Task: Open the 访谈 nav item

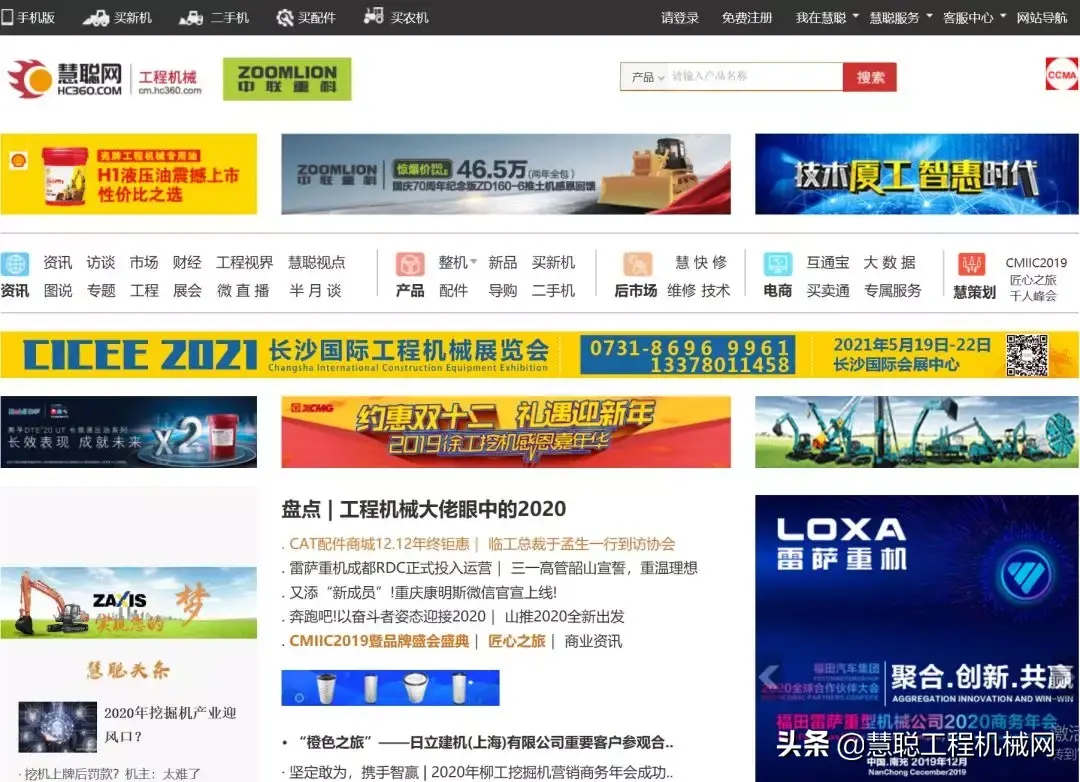Action: tap(101, 263)
